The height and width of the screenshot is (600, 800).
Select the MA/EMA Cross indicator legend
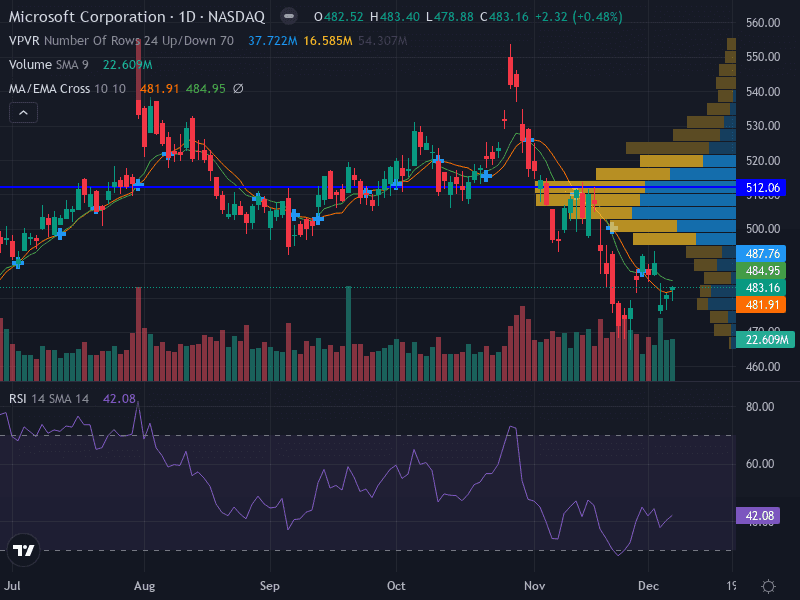pos(67,89)
